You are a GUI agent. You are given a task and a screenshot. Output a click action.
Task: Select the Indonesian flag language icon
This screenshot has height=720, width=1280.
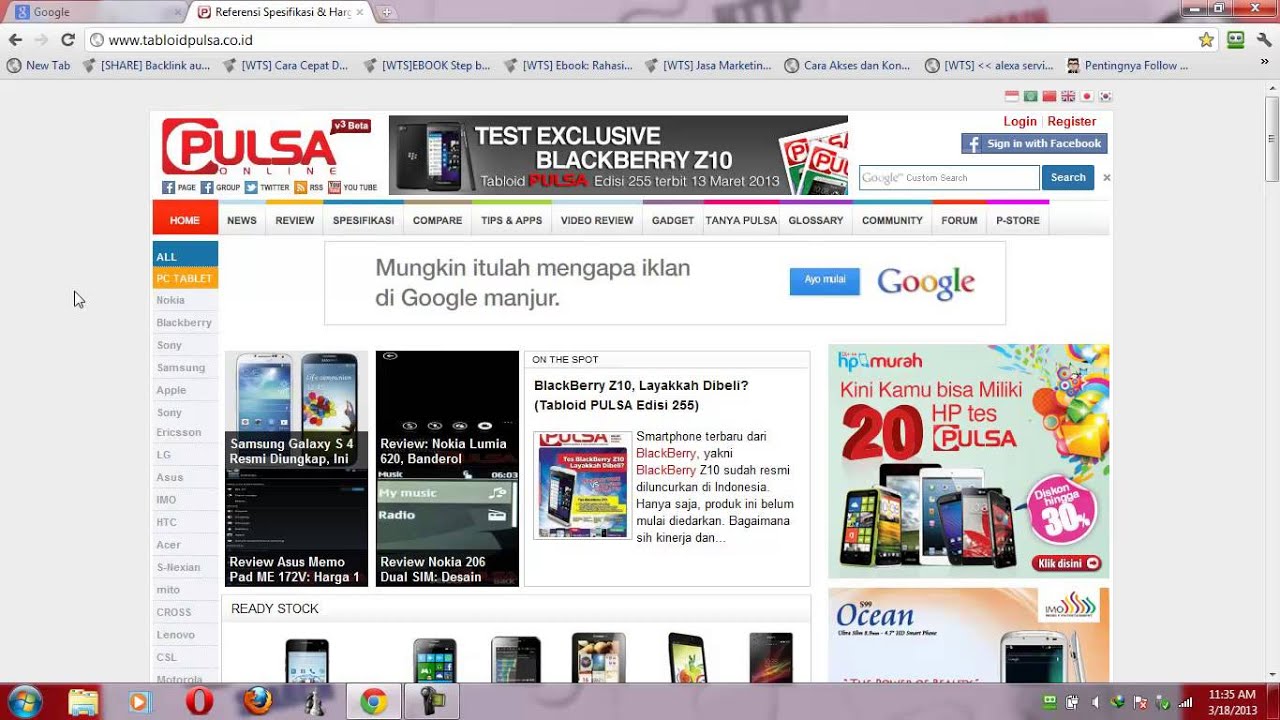click(1011, 97)
